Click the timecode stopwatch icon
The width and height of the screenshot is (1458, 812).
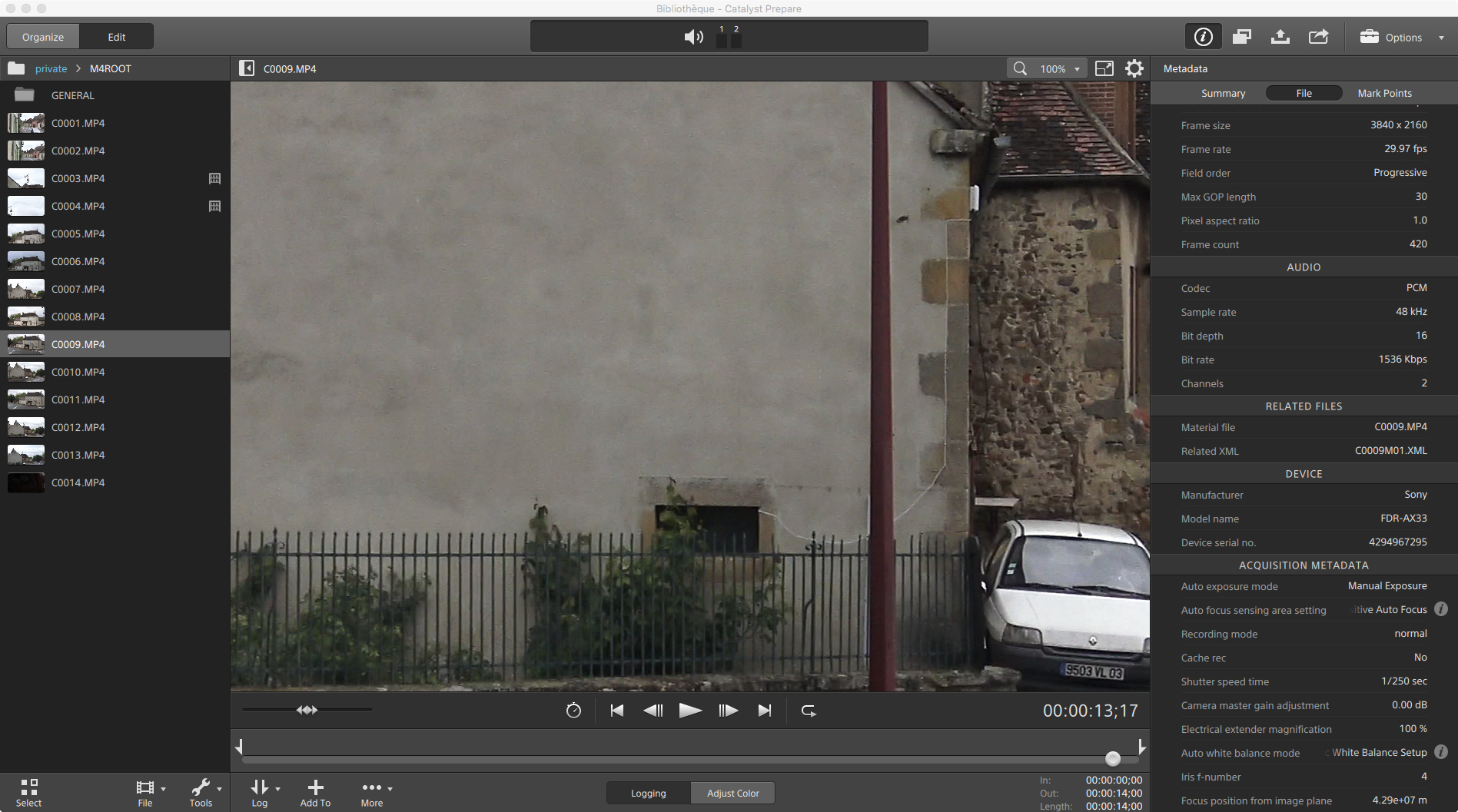pos(573,711)
